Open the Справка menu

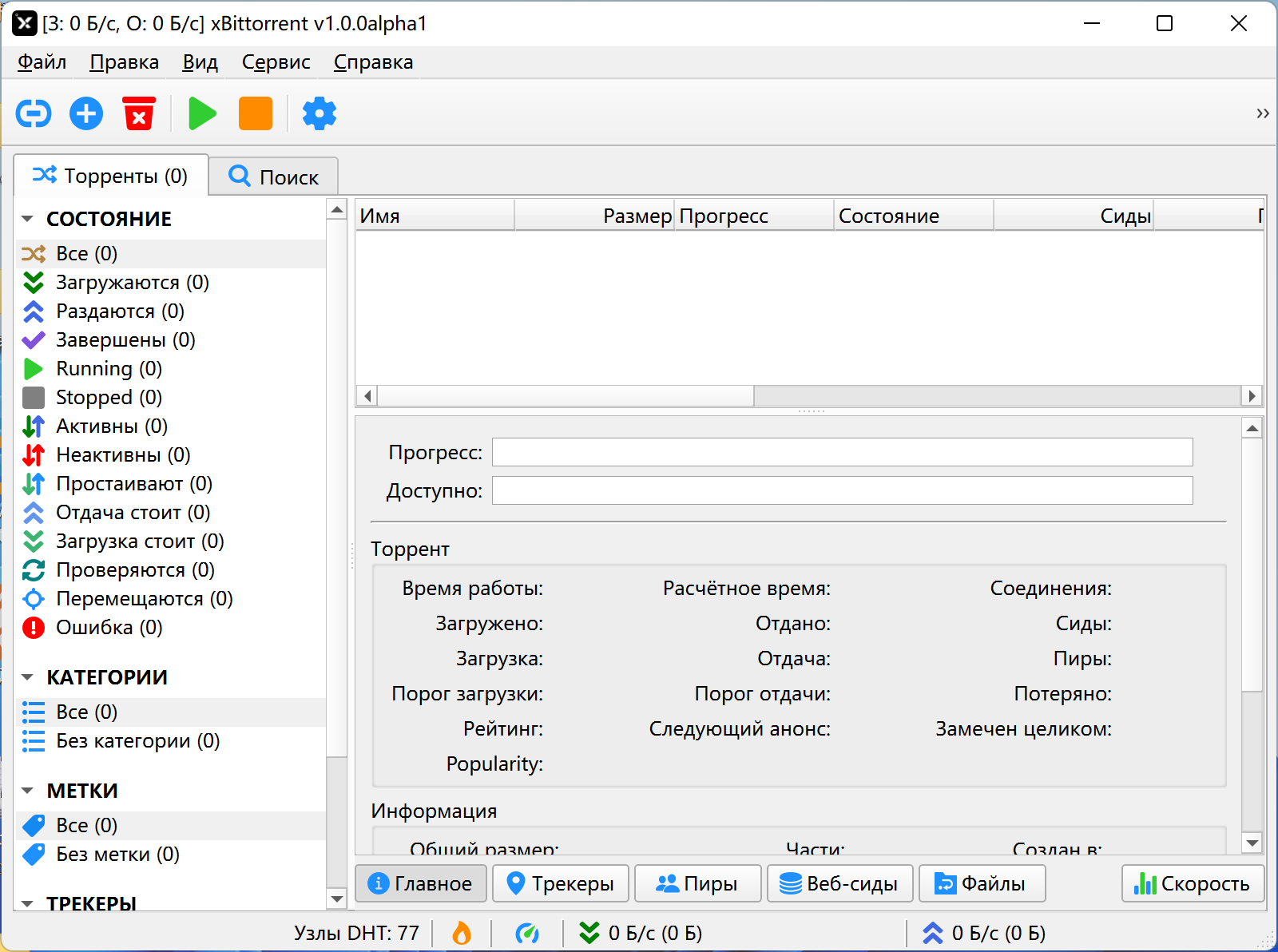(x=373, y=62)
